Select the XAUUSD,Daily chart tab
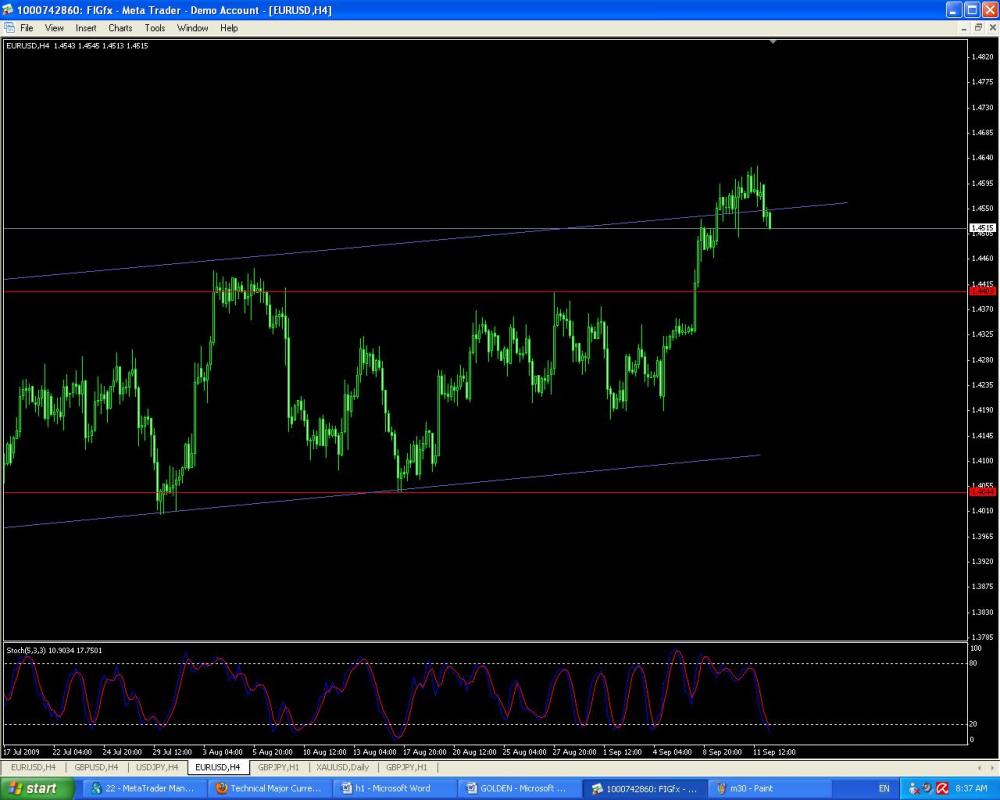This screenshot has width=1000, height=800. 343,767
